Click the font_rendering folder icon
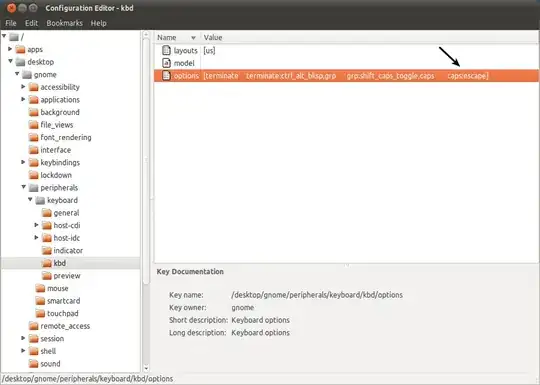This screenshot has width=540, height=385. click(x=33, y=137)
